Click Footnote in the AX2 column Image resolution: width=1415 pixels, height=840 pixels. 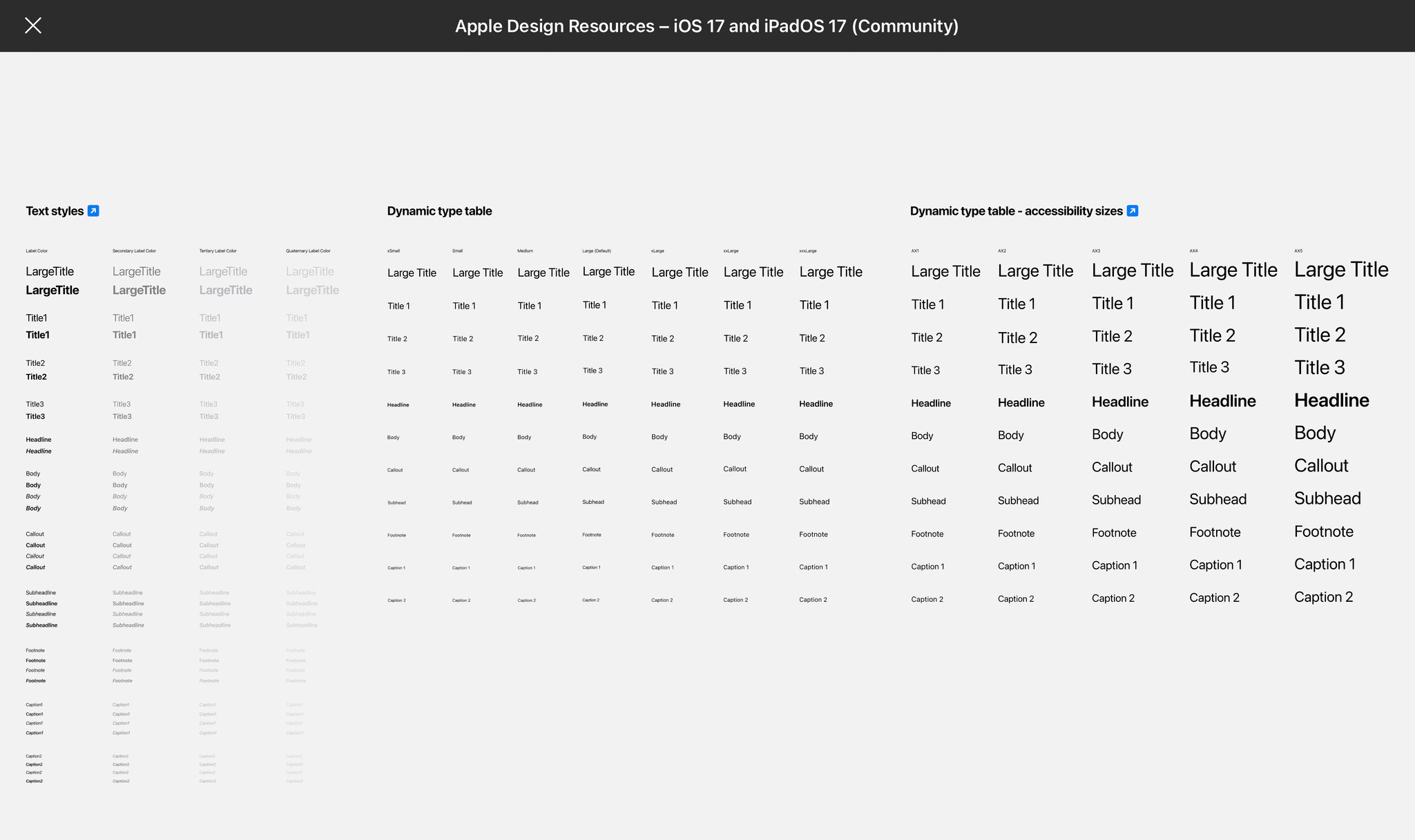point(1016,534)
